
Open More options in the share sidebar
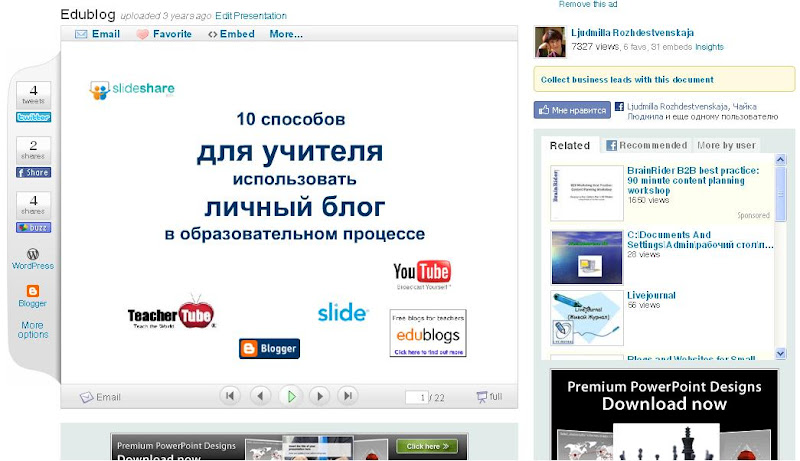[33, 329]
